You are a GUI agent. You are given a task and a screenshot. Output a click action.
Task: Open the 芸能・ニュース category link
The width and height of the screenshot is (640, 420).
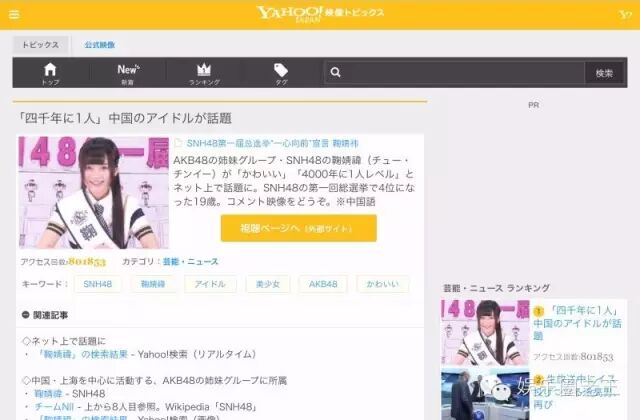click(x=191, y=262)
